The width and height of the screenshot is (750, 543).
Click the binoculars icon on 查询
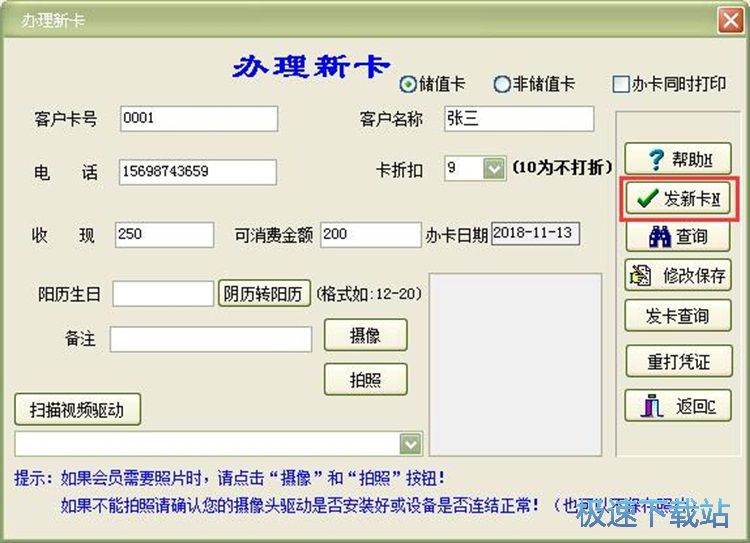coord(660,236)
